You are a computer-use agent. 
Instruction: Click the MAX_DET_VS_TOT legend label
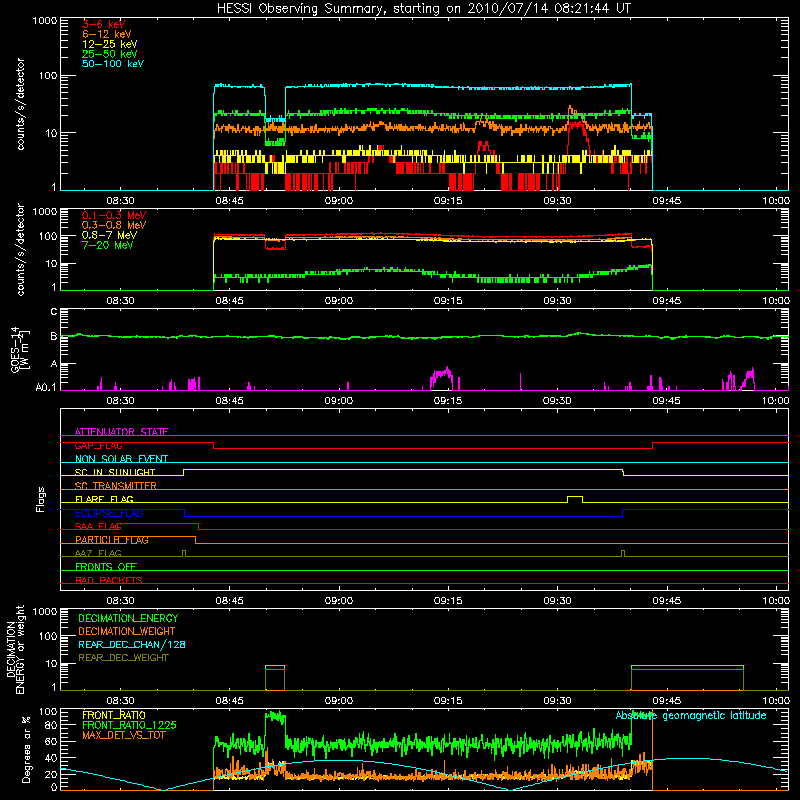coord(123,735)
